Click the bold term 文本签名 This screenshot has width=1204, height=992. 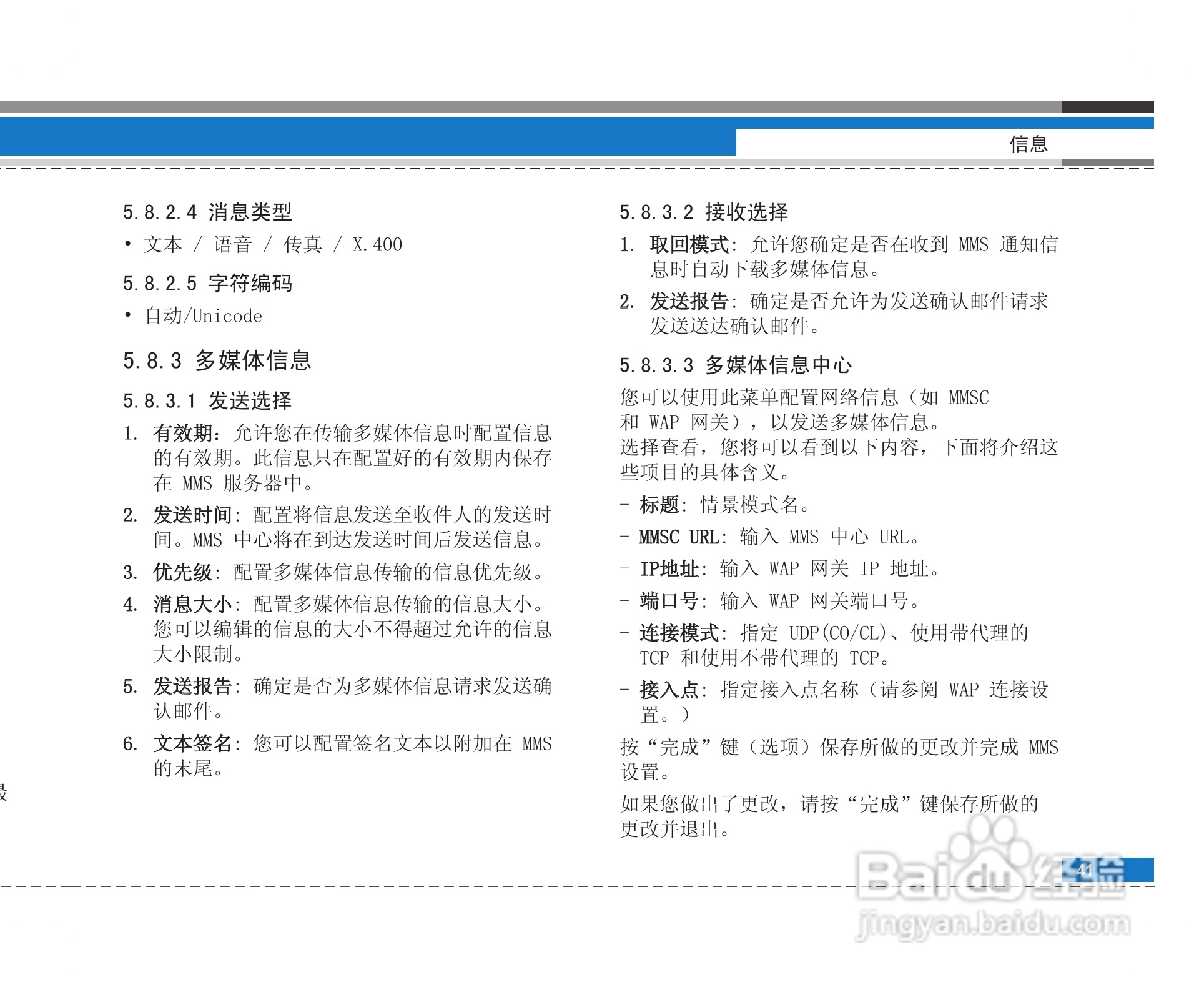coord(193,743)
